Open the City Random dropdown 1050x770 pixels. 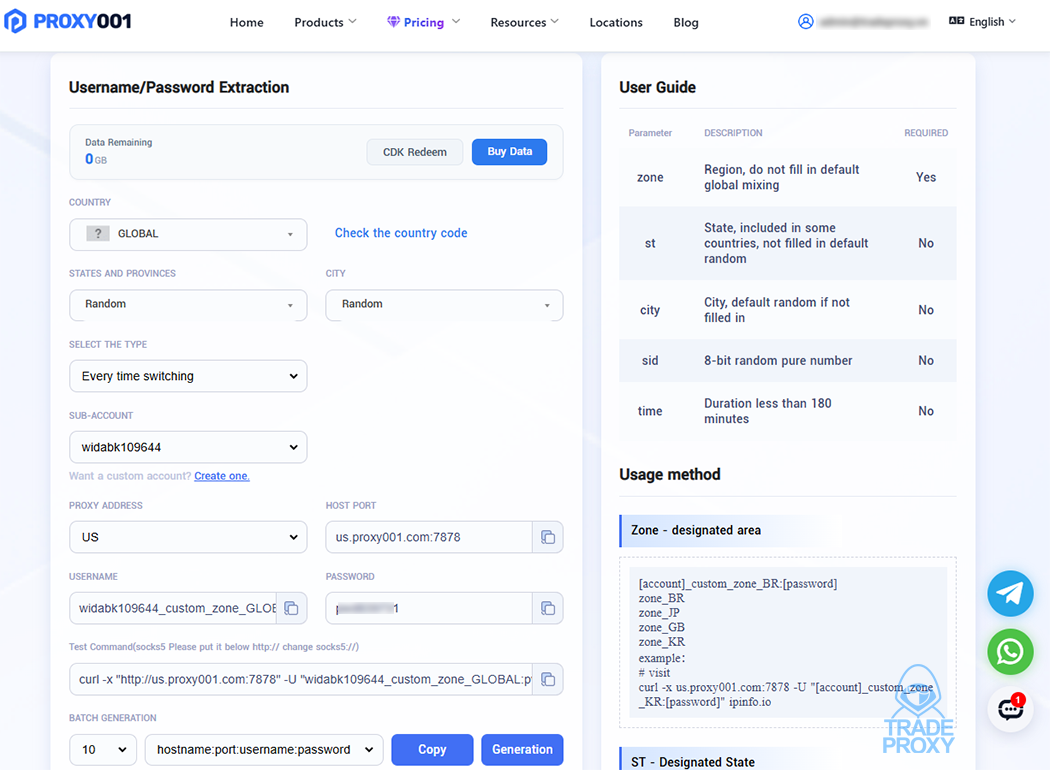(444, 305)
